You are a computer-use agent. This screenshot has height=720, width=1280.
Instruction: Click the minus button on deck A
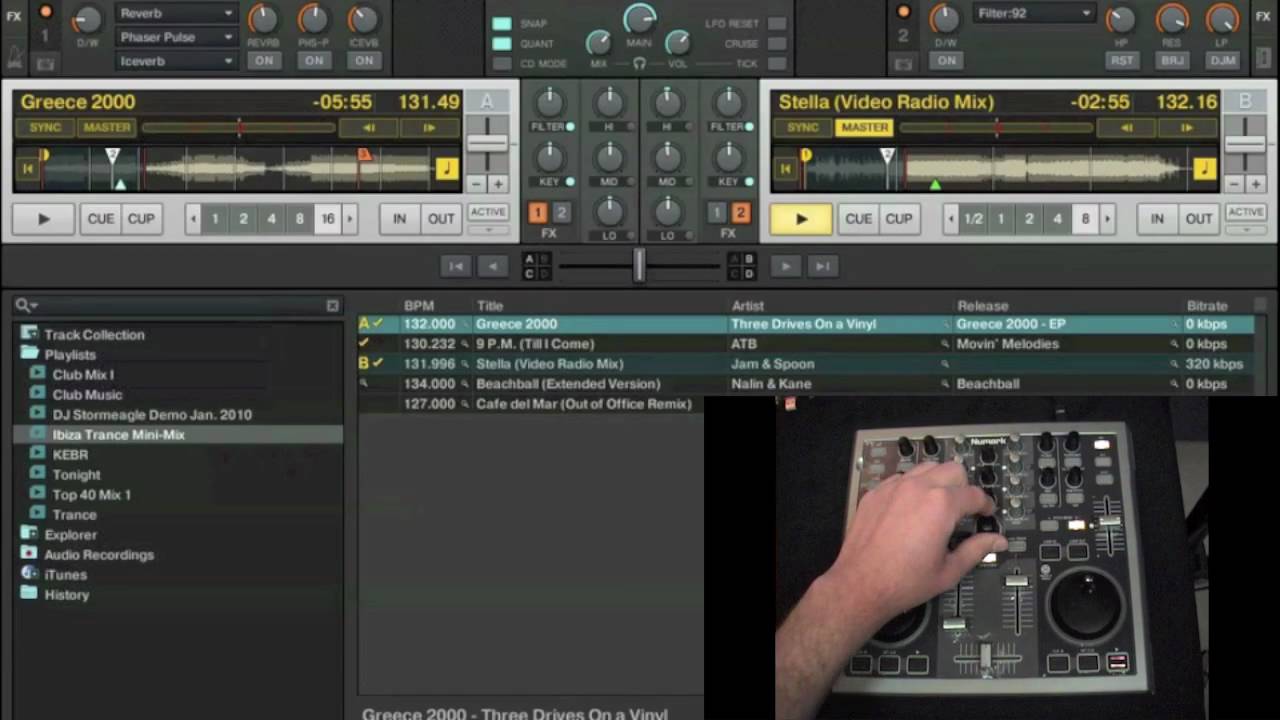(x=477, y=184)
